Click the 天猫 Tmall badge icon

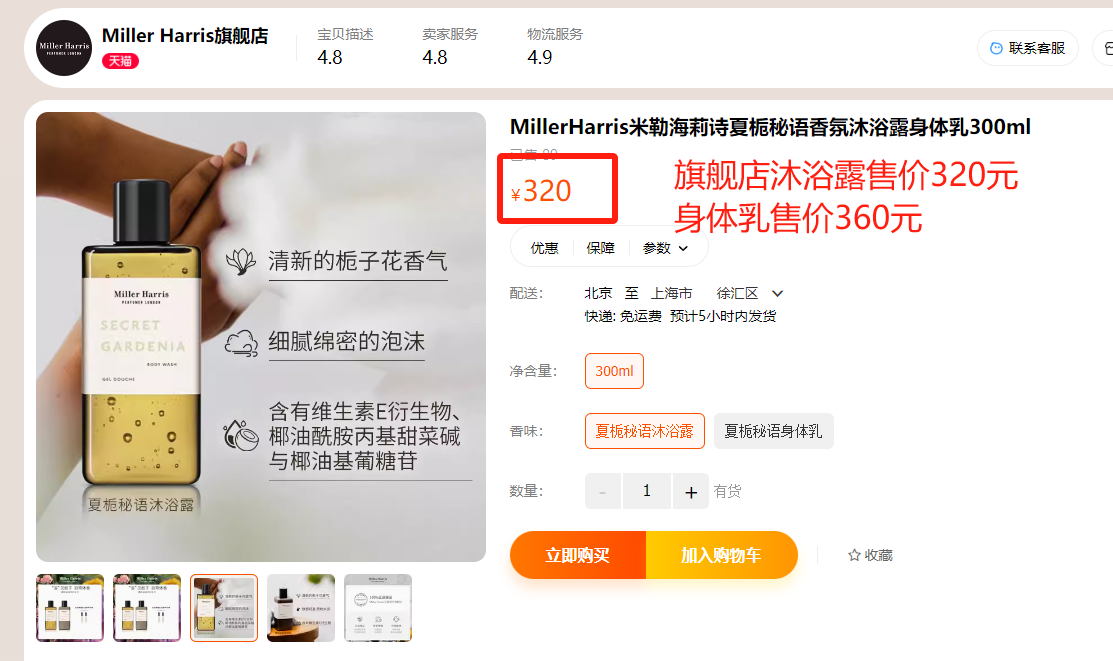120,61
